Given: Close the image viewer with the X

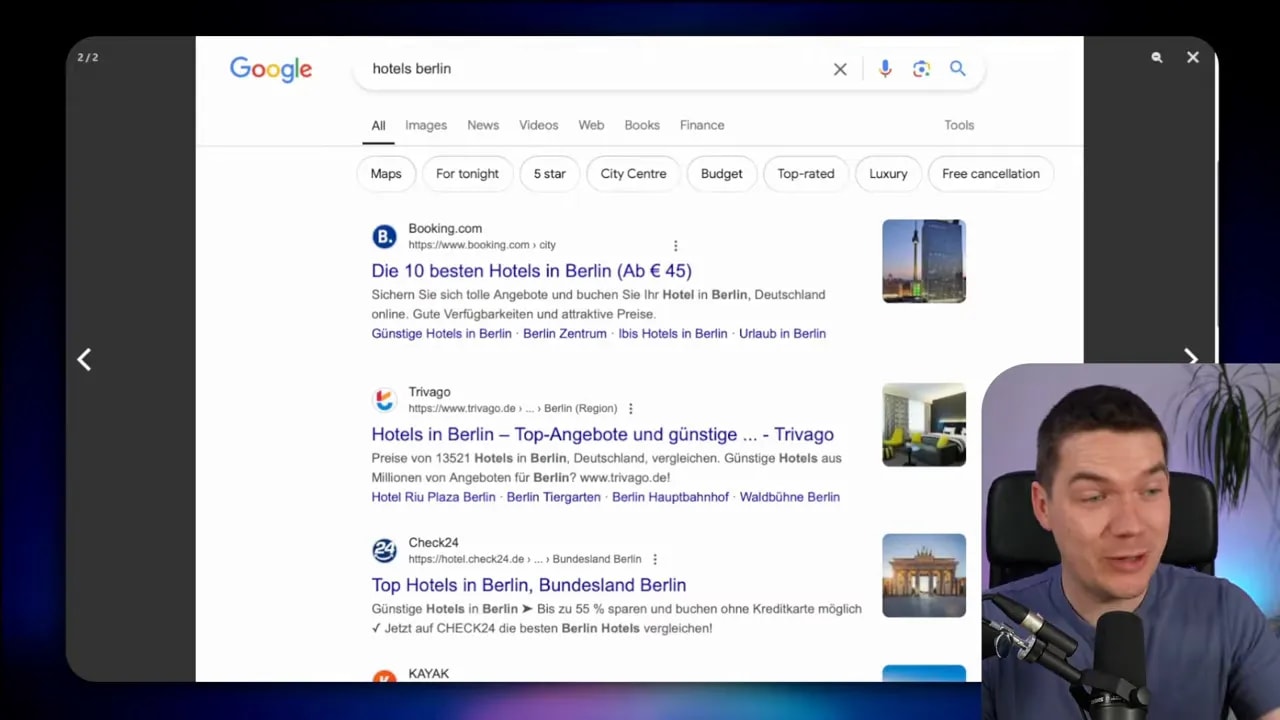Looking at the screenshot, I should (x=1193, y=58).
